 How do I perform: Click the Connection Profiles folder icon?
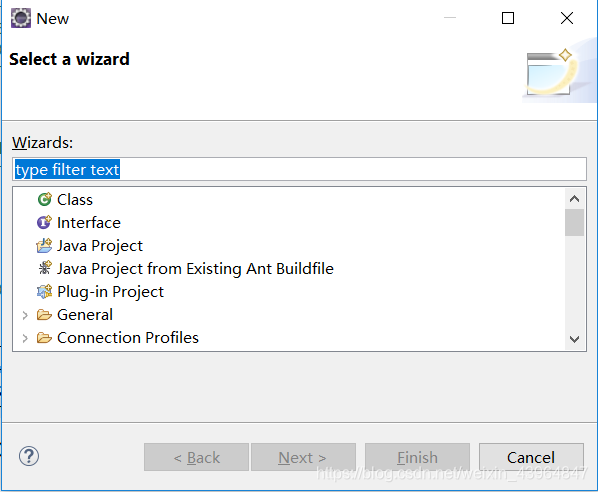(44, 338)
